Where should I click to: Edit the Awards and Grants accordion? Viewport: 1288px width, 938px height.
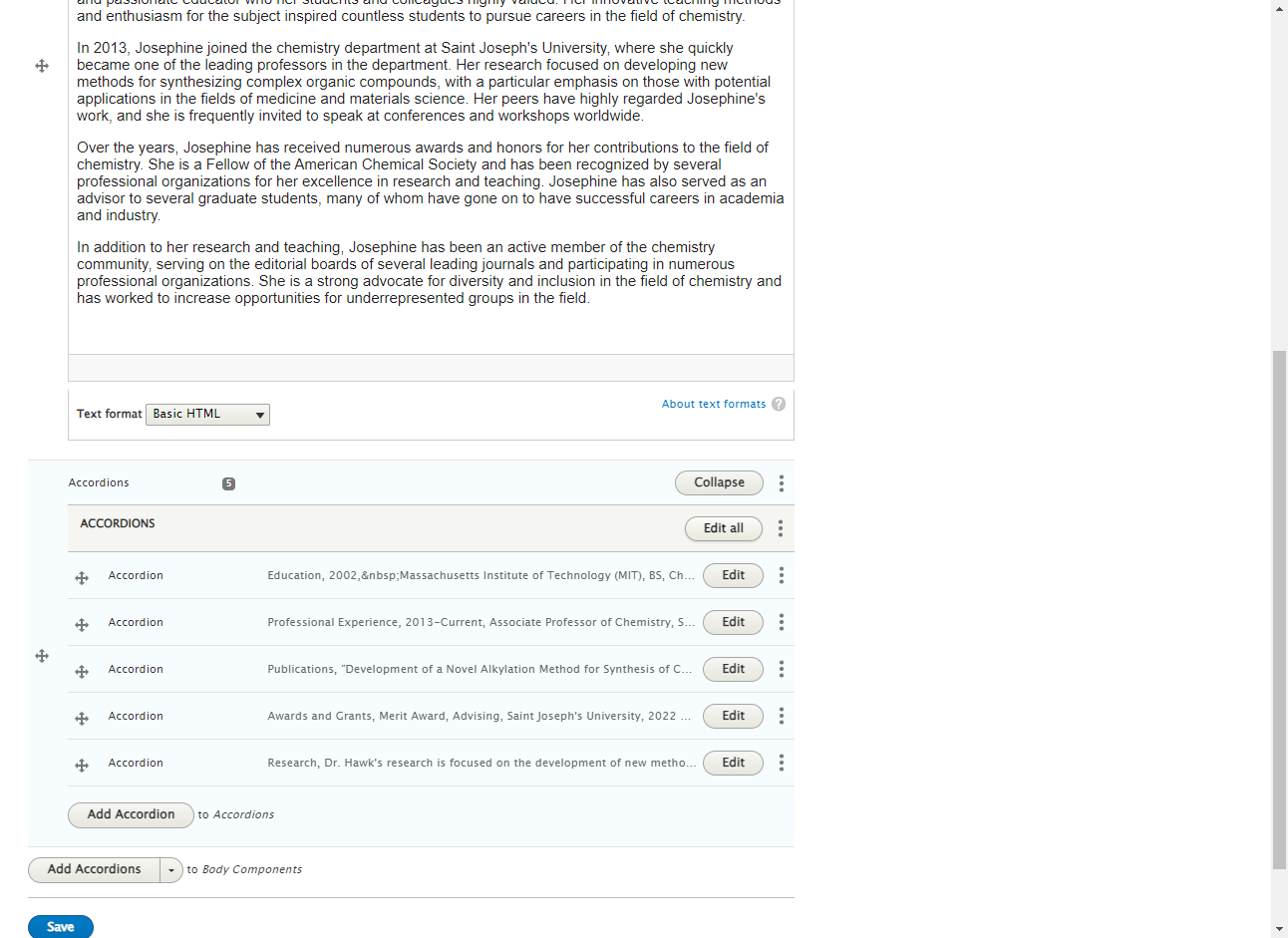click(x=733, y=716)
